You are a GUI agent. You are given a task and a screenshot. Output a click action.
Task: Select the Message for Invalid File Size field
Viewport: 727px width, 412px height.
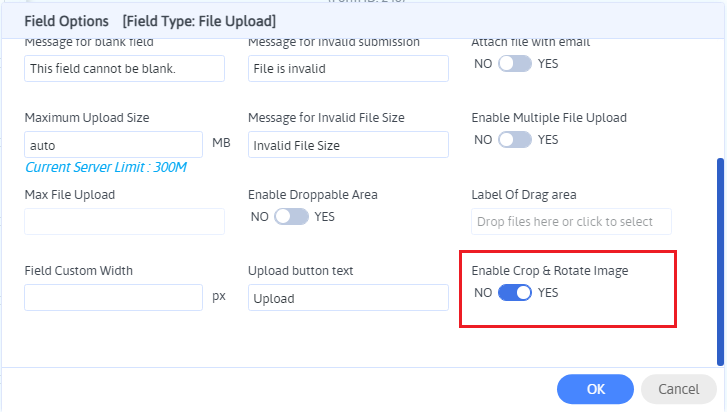tap(348, 145)
